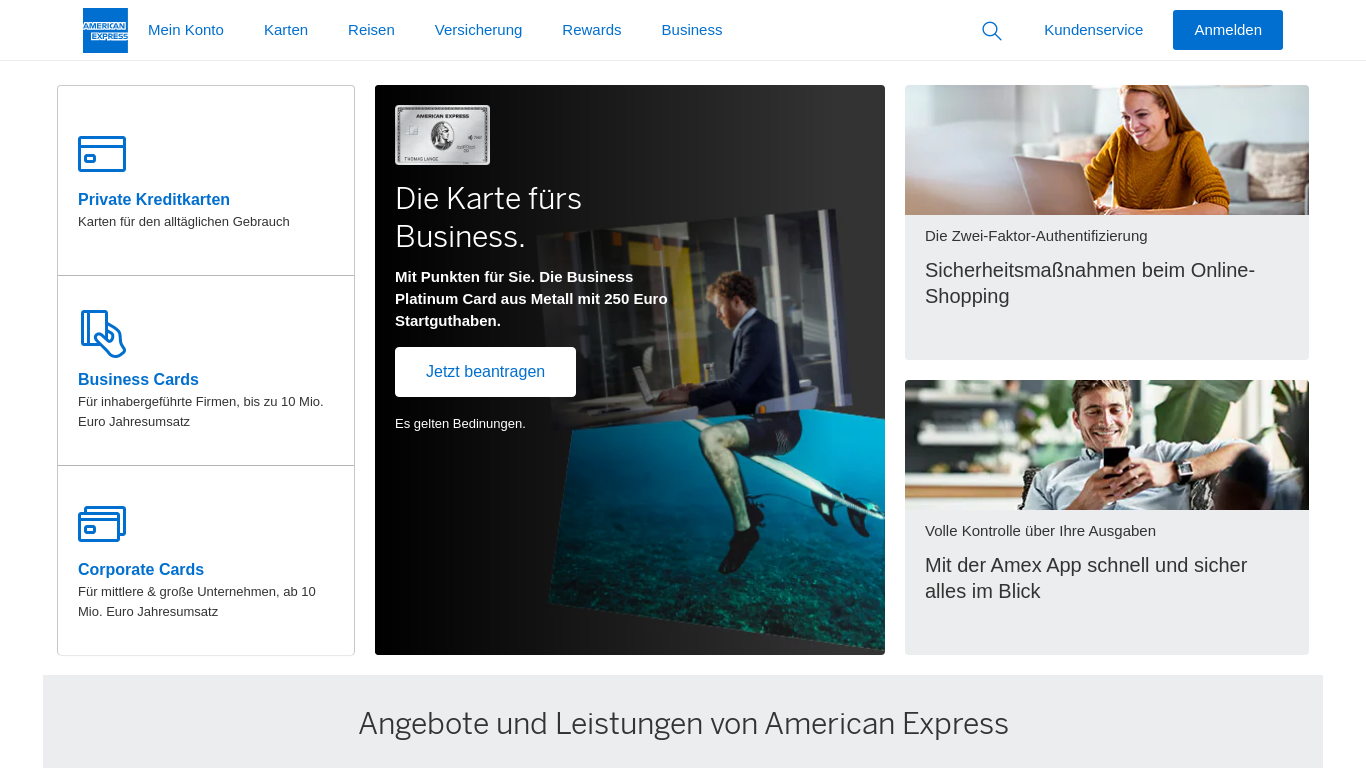Click the Platinum card image thumbnail
Image resolution: width=1366 pixels, height=768 pixels.
[x=442, y=135]
